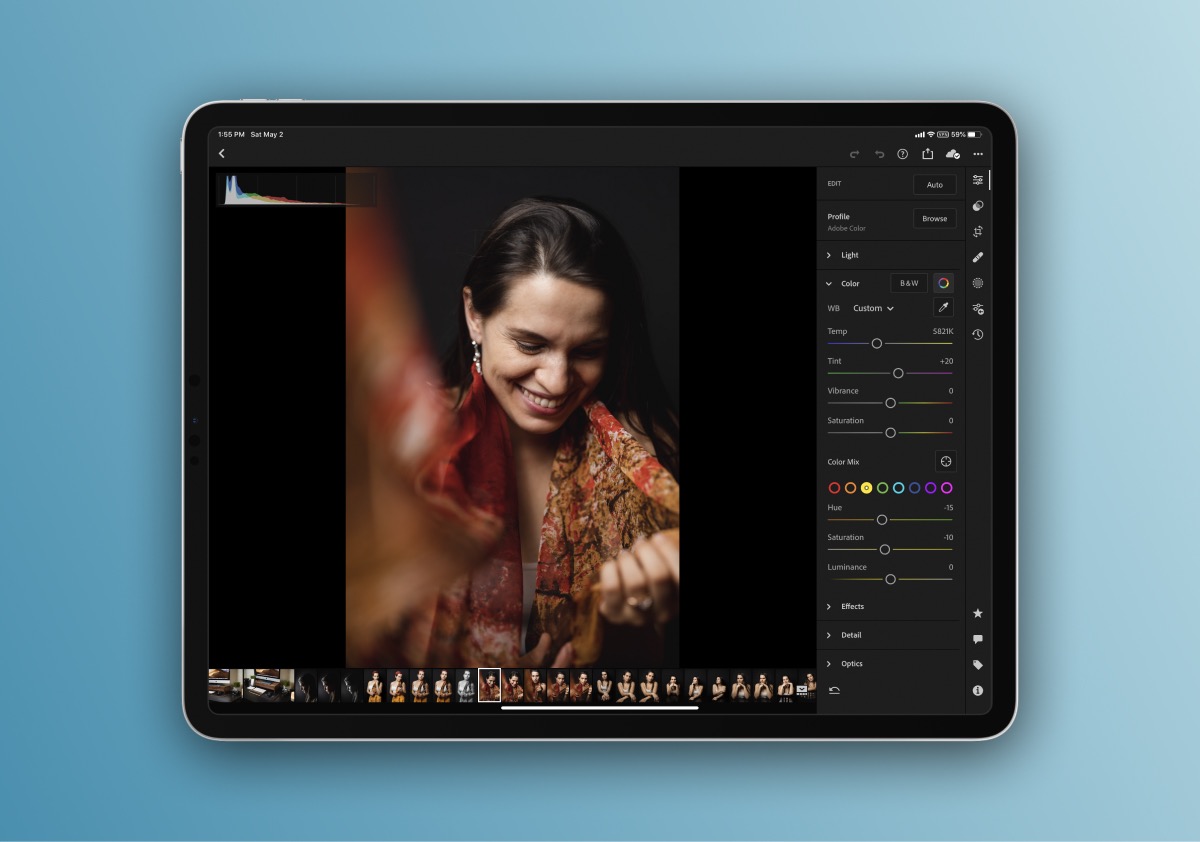The width and height of the screenshot is (1200, 842).
Task: Click the Color Mix Saturation slider handle
Action: 885,549
